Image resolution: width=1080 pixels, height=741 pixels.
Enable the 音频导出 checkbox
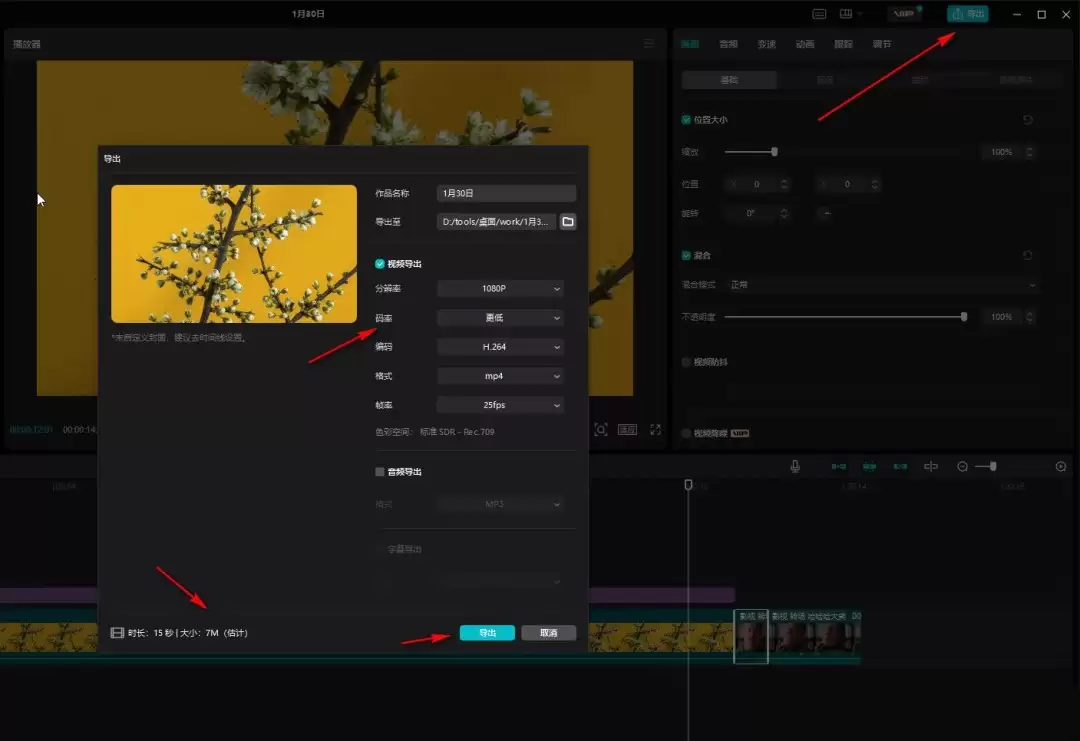380,471
